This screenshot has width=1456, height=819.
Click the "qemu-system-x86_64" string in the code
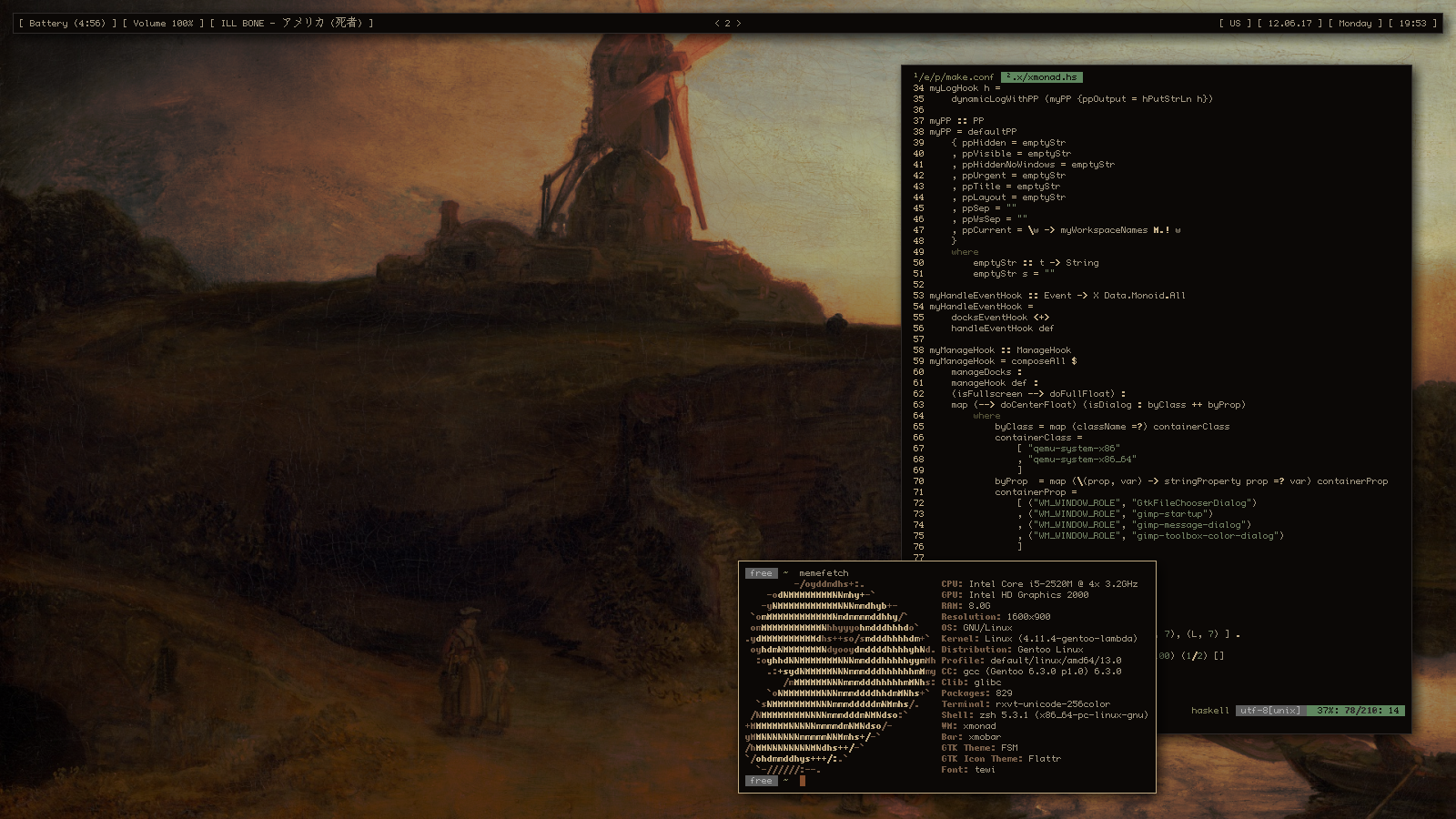[1082, 460]
